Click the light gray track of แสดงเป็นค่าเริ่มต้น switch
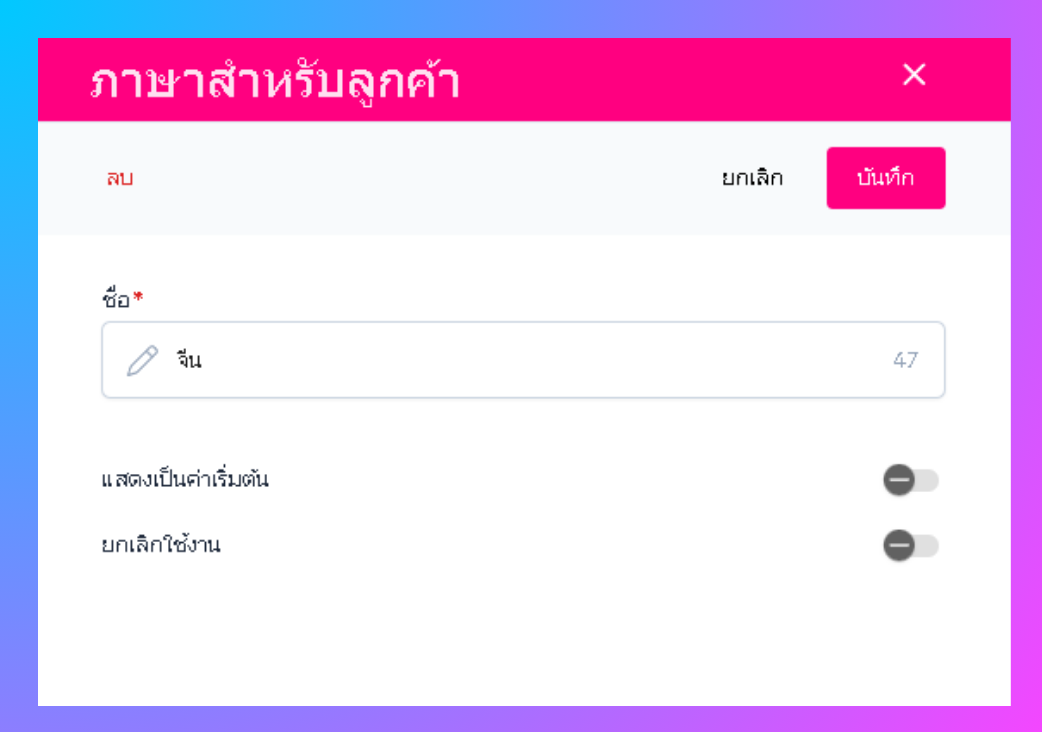Image resolution: width=1042 pixels, height=732 pixels. (929, 481)
